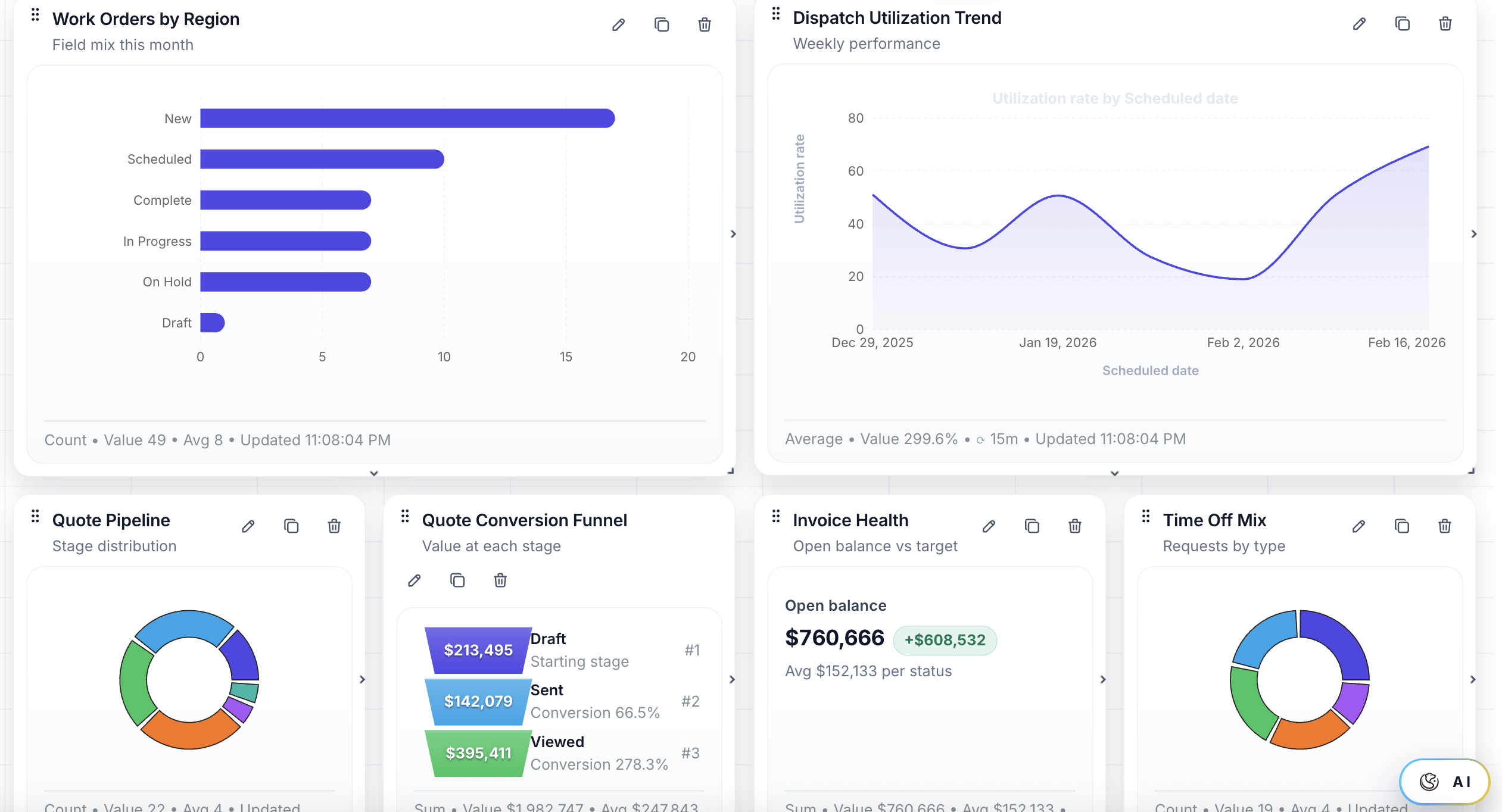Edit the Invoice Health widget
Screen dimensions: 1502x812
pos(989,526)
